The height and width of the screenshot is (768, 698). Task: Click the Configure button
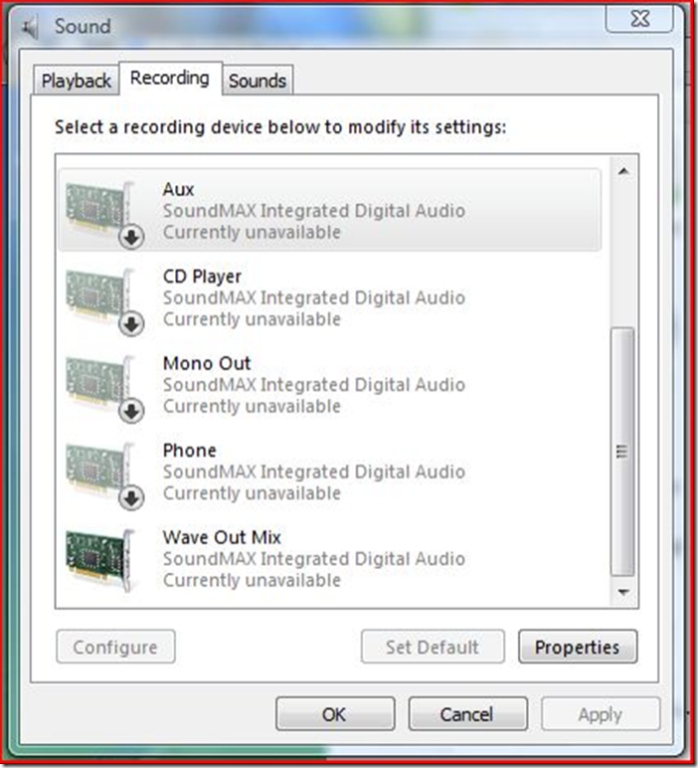pos(116,647)
